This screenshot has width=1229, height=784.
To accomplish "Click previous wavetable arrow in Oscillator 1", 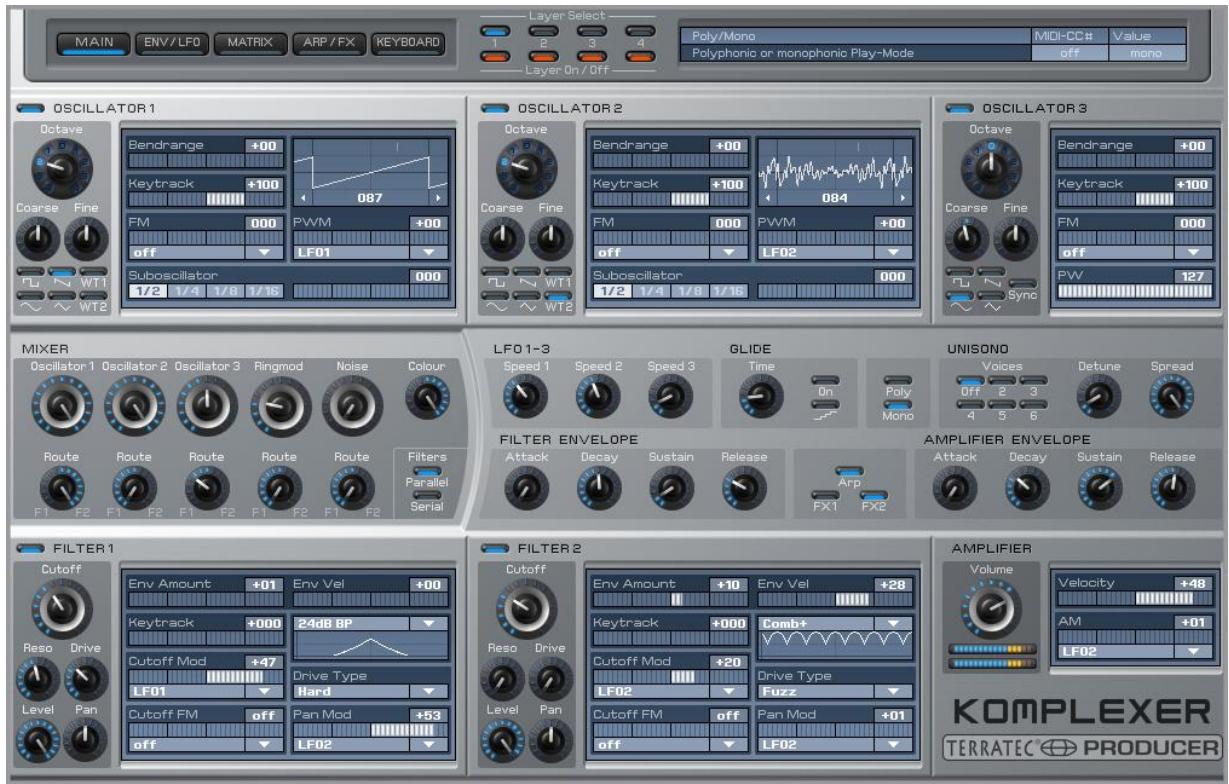I will click(x=303, y=199).
